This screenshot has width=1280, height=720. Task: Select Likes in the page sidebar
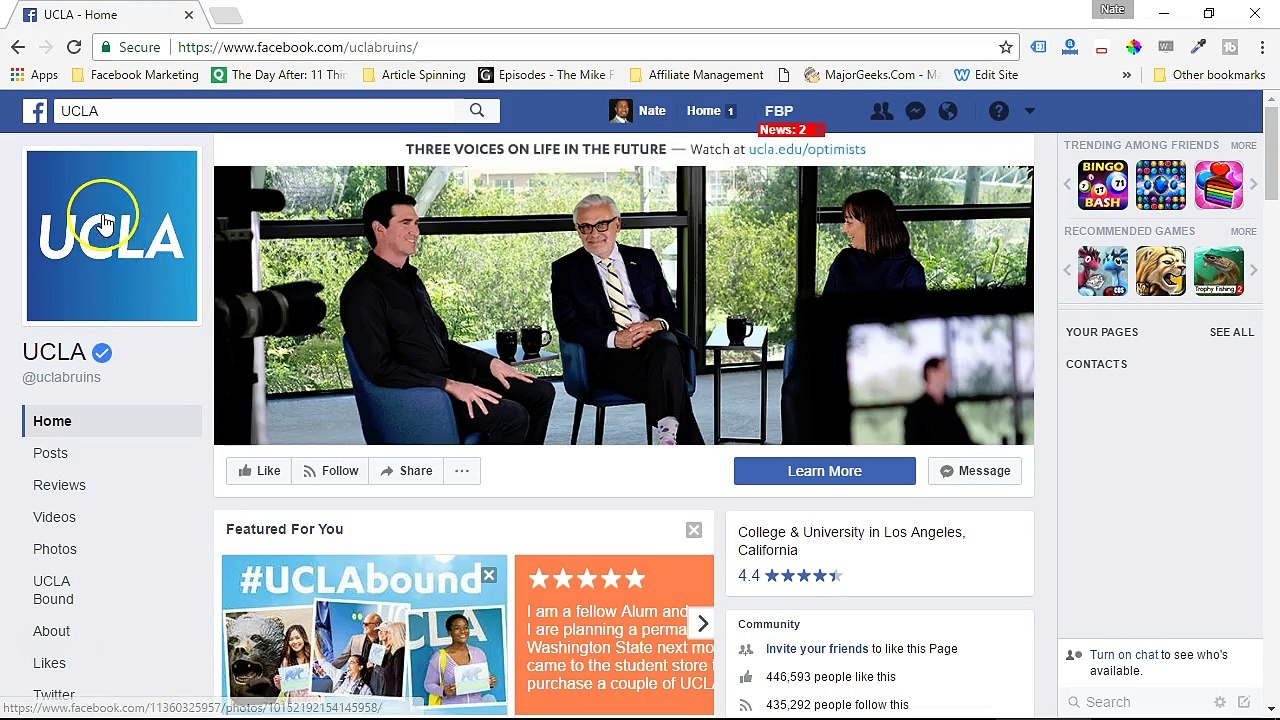click(49, 663)
